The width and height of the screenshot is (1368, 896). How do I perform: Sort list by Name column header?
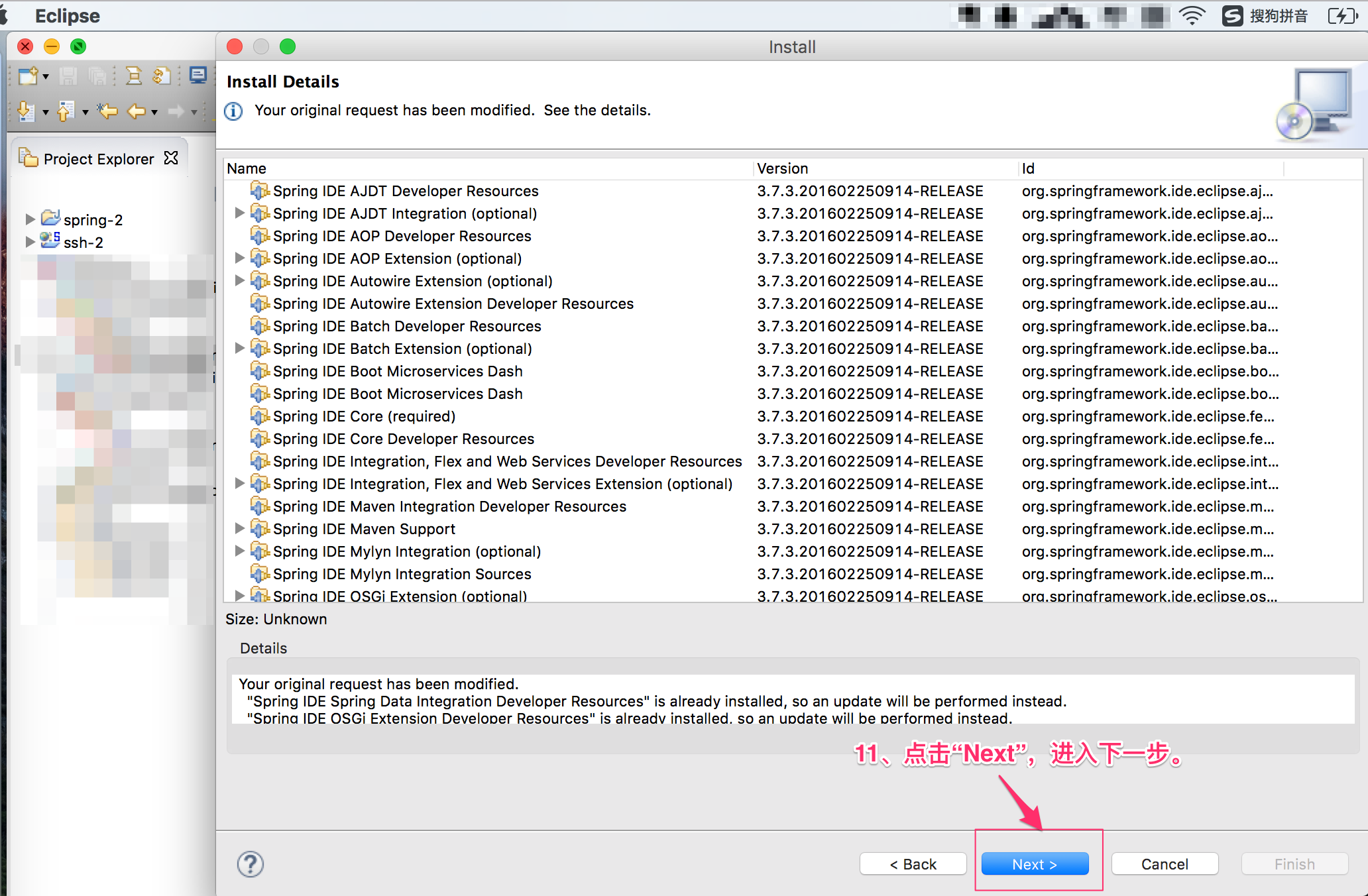488,168
